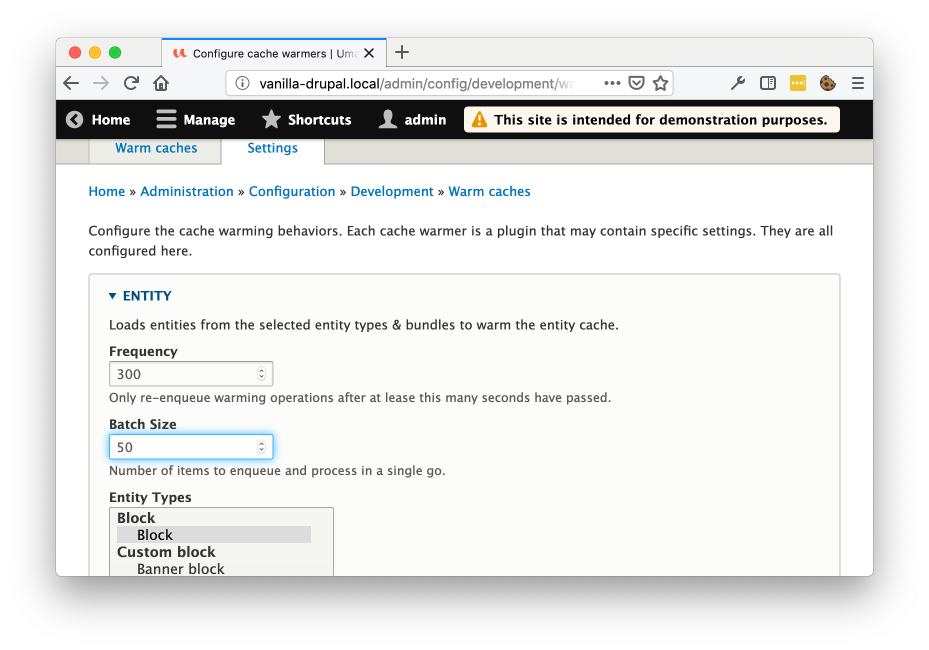Switch to the Warm caches tab
Screen dimensions: 929x650
(x=156, y=148)
